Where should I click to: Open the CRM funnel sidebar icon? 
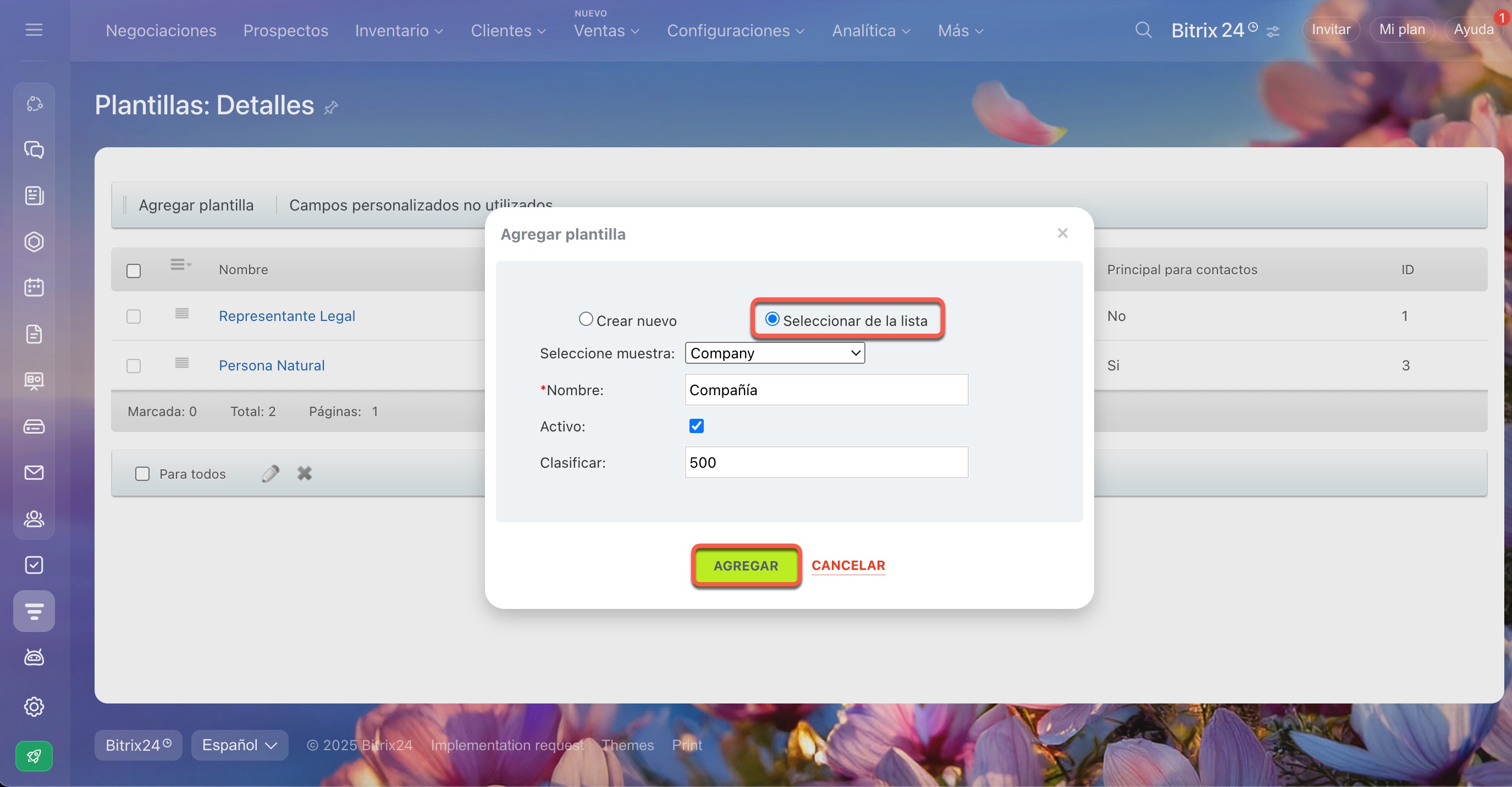(x=34, y=611)
